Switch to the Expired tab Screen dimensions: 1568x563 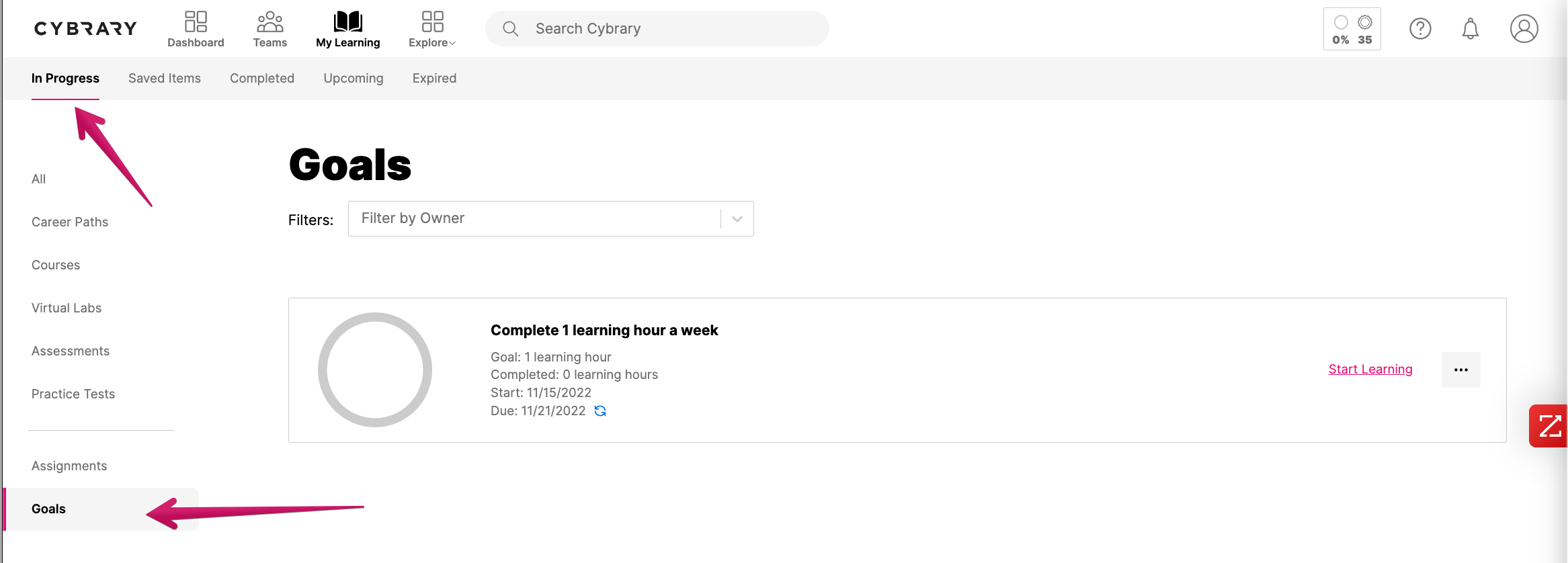tap(434, 79)
